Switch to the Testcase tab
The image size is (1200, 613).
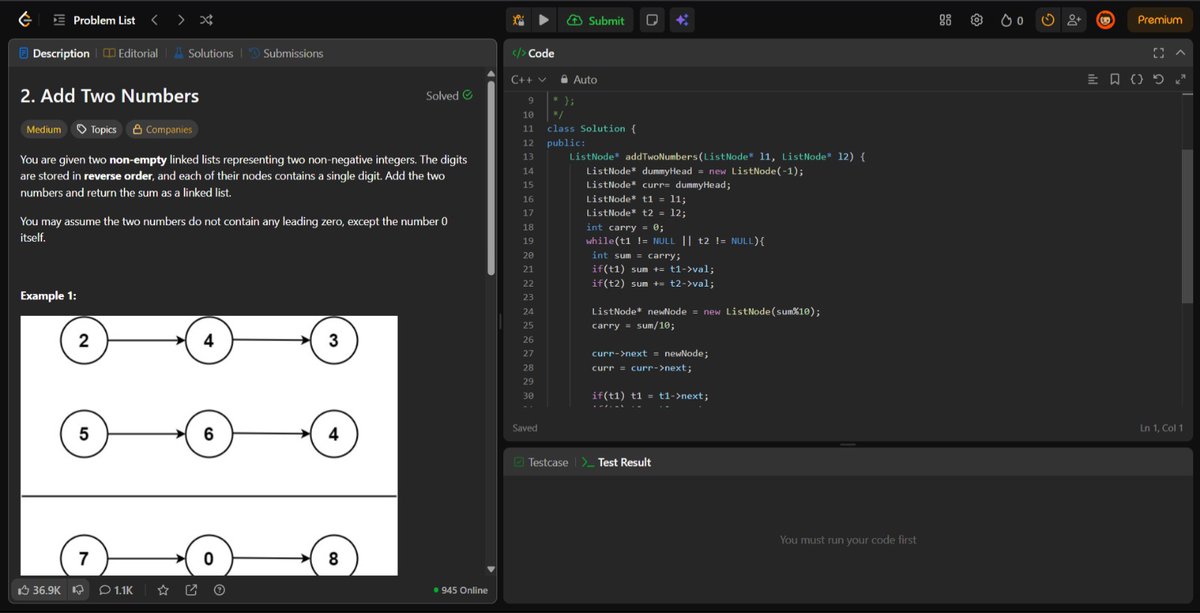540,462
